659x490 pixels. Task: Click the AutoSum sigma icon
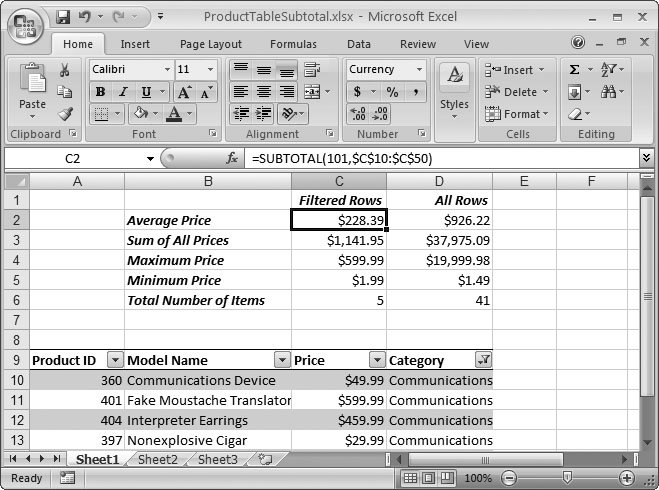coord(575,70)
